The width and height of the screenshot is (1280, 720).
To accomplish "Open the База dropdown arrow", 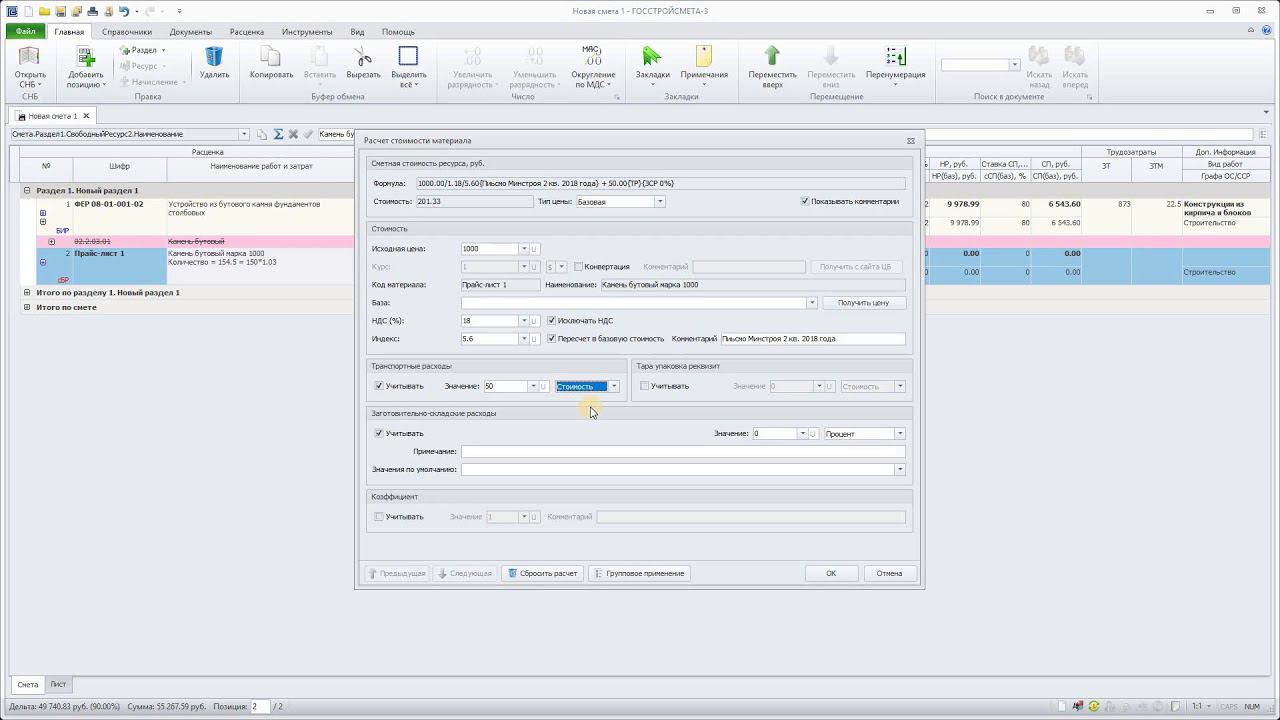I will pyautogui.click(x=812, y=303).
